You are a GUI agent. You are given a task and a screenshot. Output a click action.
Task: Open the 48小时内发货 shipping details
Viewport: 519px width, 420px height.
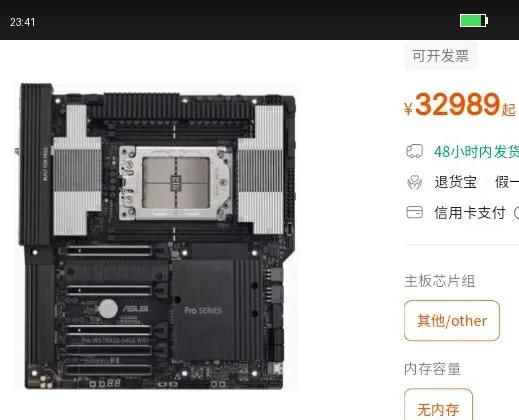tap(476, 152)
